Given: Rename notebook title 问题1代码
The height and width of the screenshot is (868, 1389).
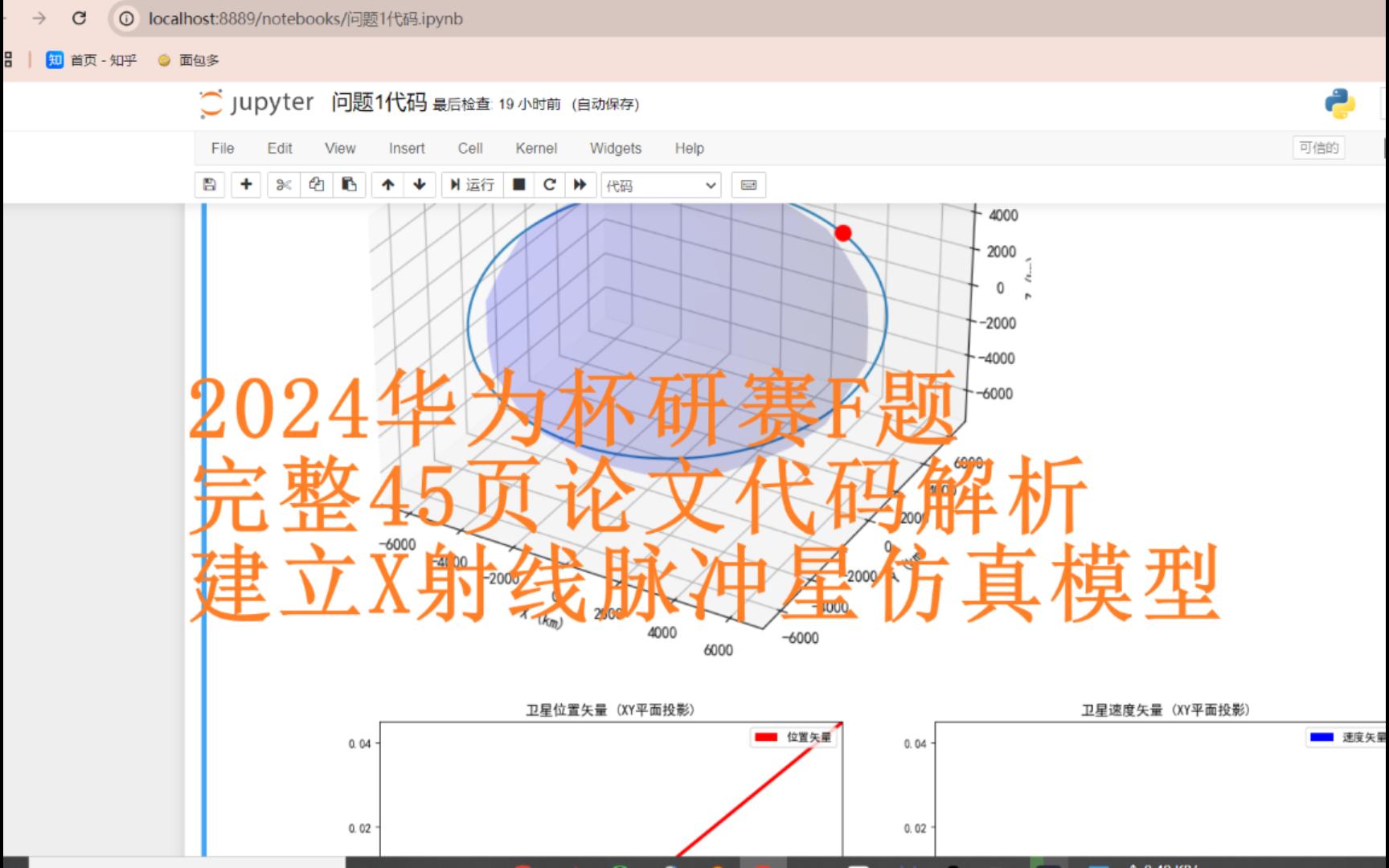Looking at the screenshot, I should pyautogui.click(x=379, y=102).
